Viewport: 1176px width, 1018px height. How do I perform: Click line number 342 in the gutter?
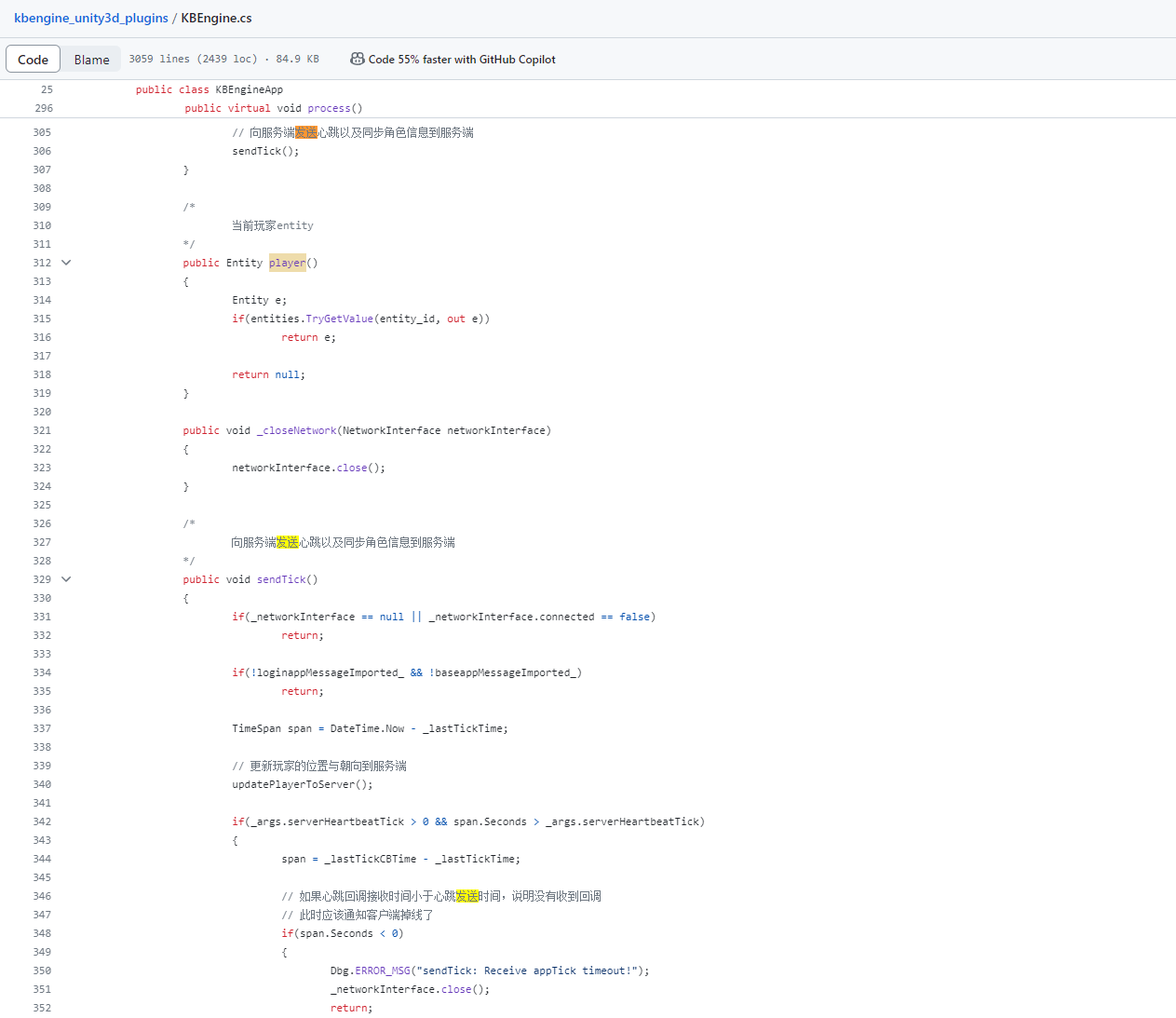(x=42, y=821)
